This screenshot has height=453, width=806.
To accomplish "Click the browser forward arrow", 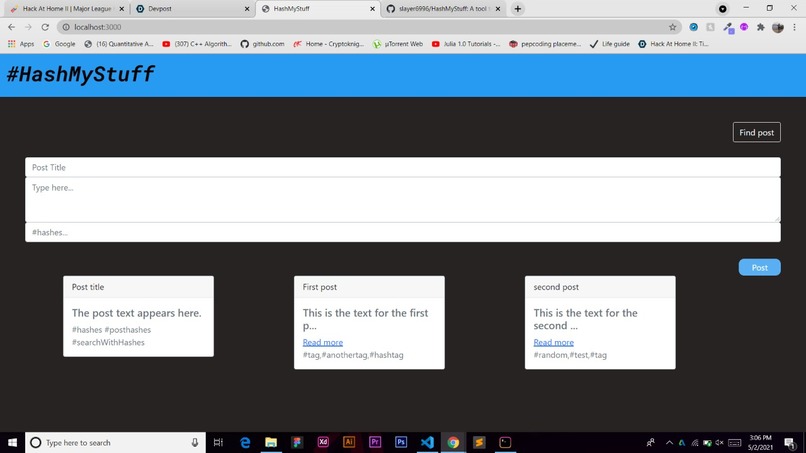I will [28, 27].
